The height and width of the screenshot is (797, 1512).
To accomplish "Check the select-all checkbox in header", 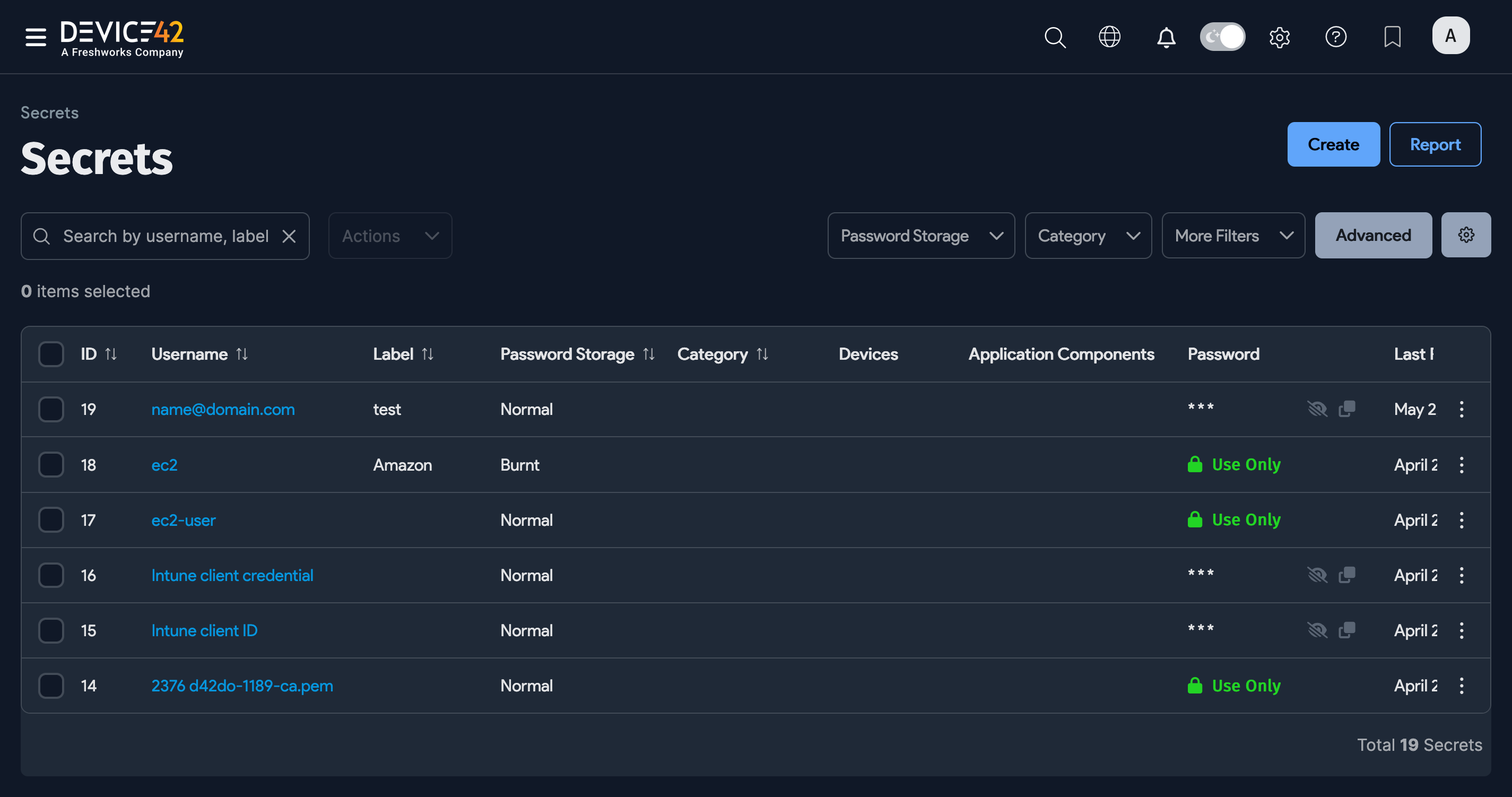I will [51, 354].
